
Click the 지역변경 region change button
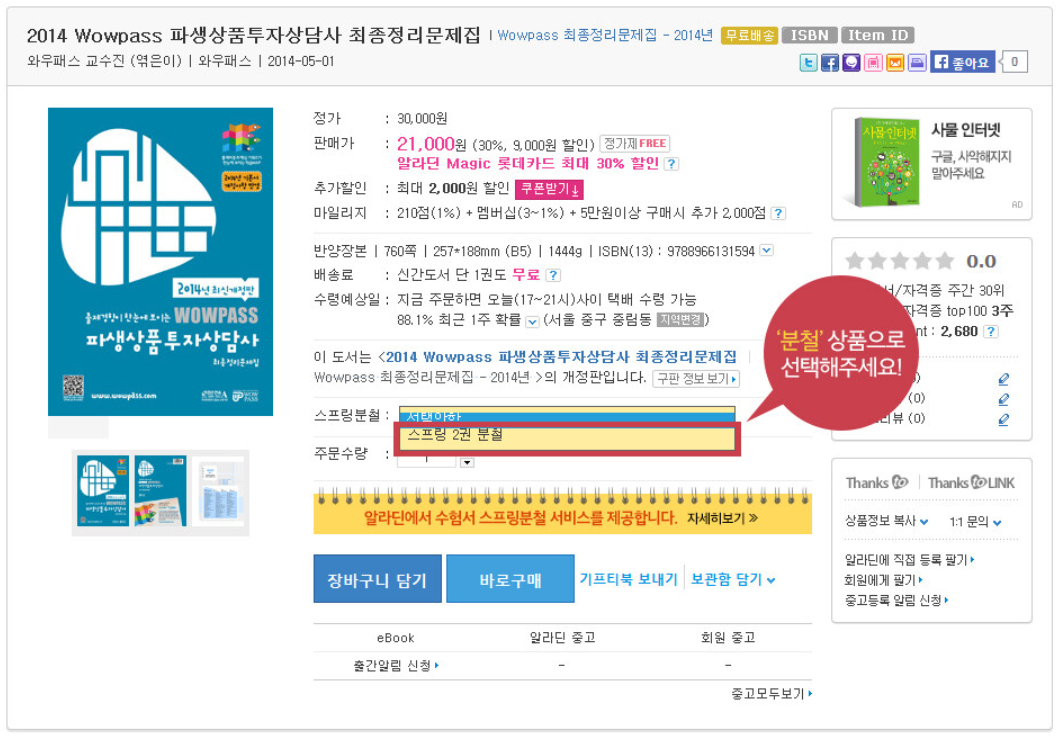(681, 320)
